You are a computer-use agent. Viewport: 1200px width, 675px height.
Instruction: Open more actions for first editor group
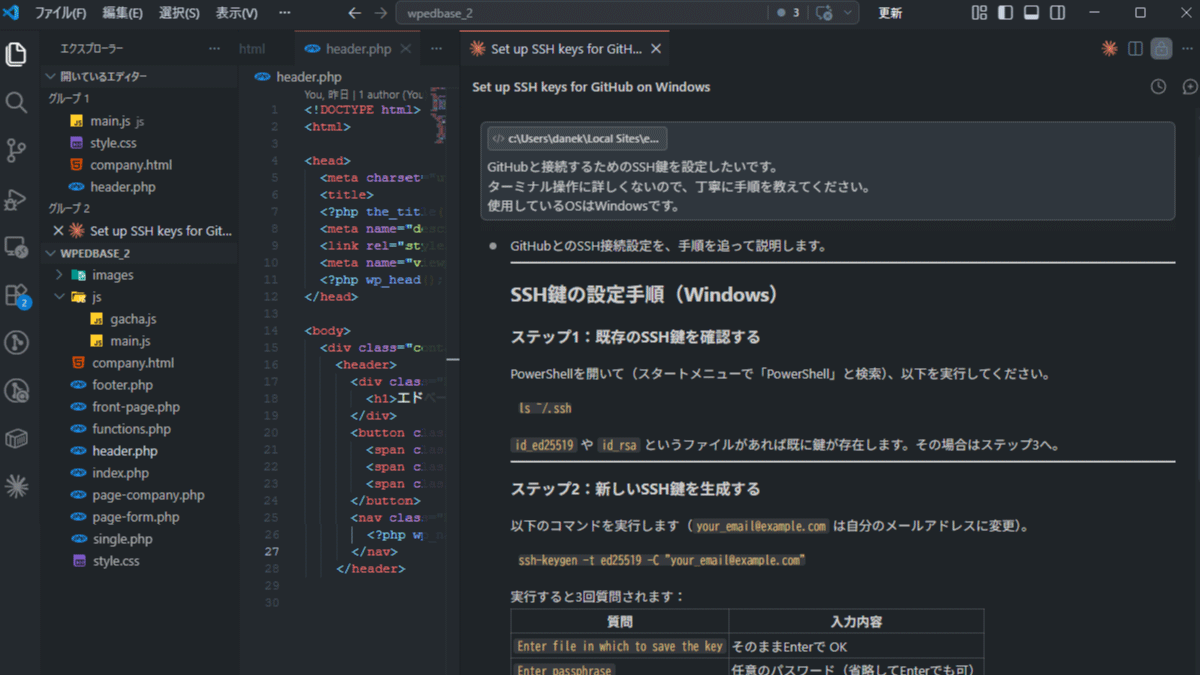(x=436, y=48)
